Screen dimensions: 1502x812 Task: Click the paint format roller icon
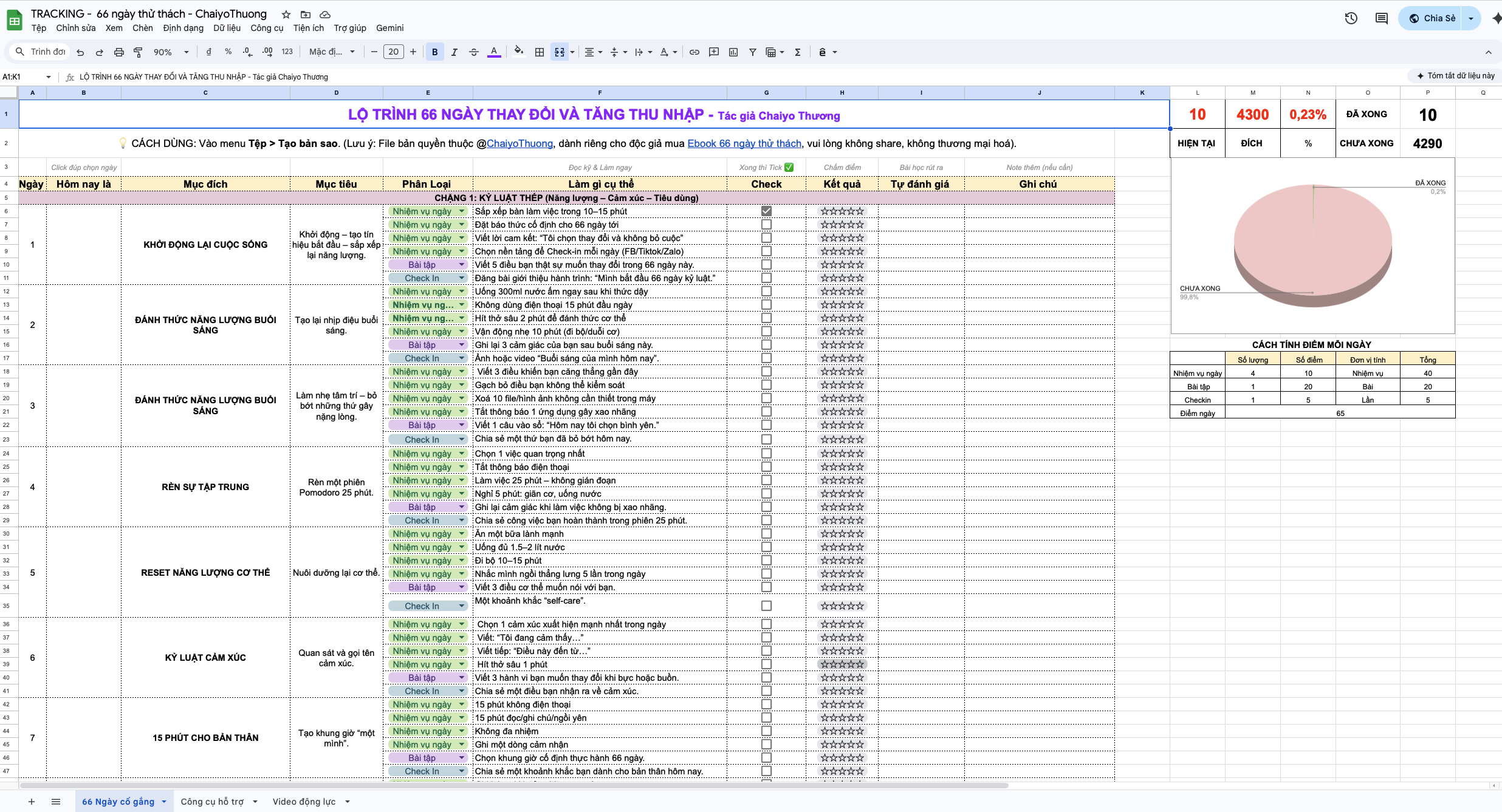click(138, 52)
